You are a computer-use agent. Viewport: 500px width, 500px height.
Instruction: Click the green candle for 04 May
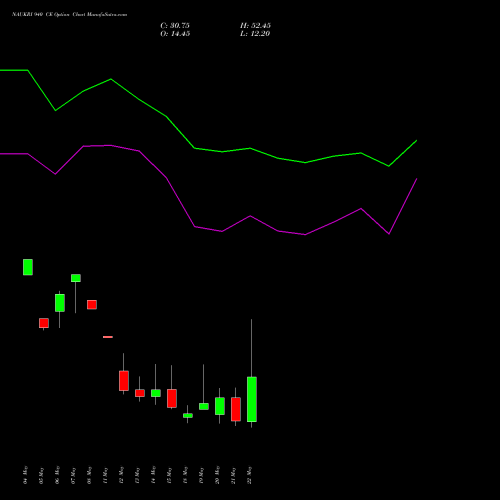[28, 267]
